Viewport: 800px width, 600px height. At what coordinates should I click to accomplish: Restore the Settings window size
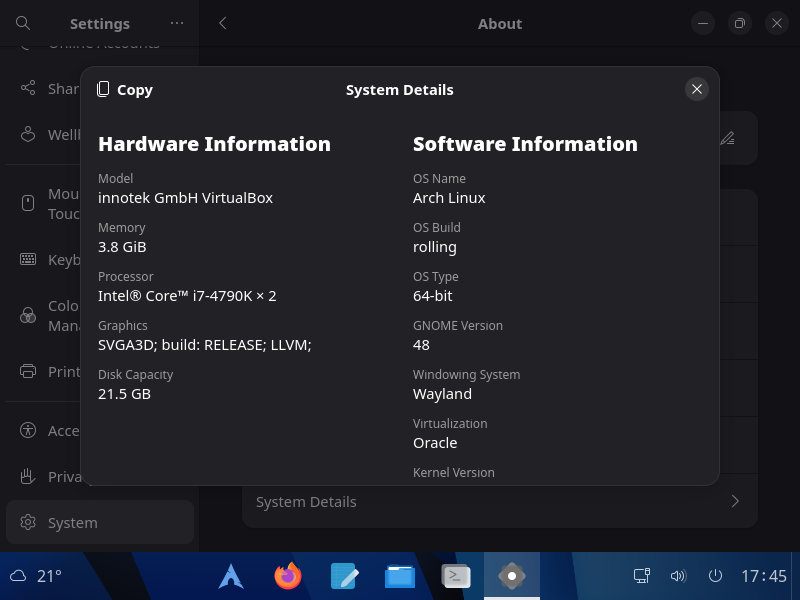(x=740, y=23)
